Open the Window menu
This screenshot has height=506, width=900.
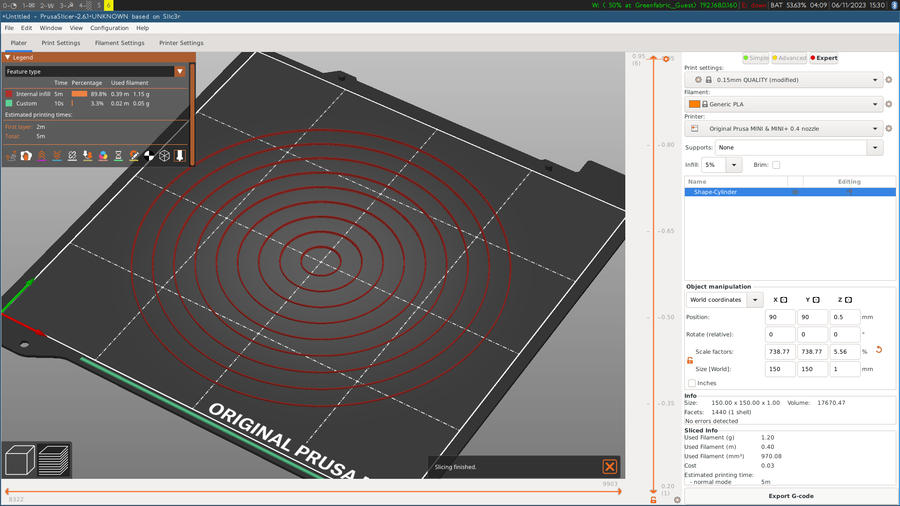click(x=51, y=28)
